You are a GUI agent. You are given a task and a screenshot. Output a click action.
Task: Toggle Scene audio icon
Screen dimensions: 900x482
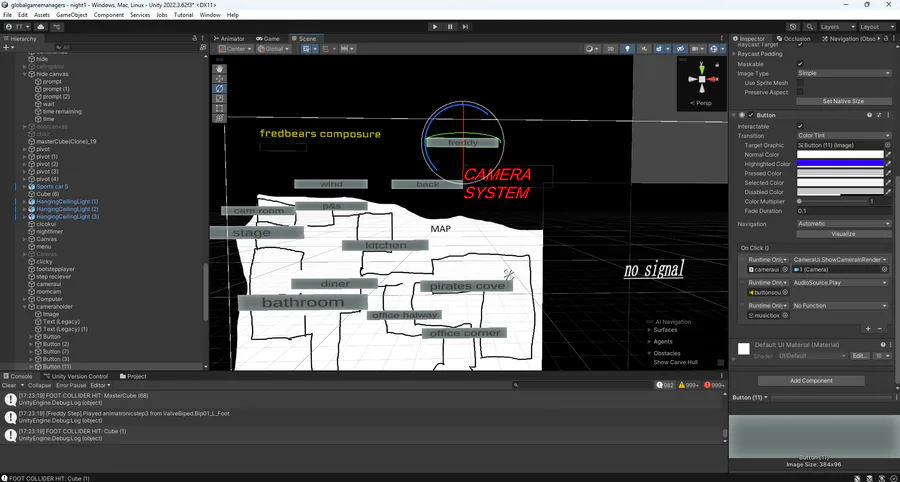(x=644, y=49)
